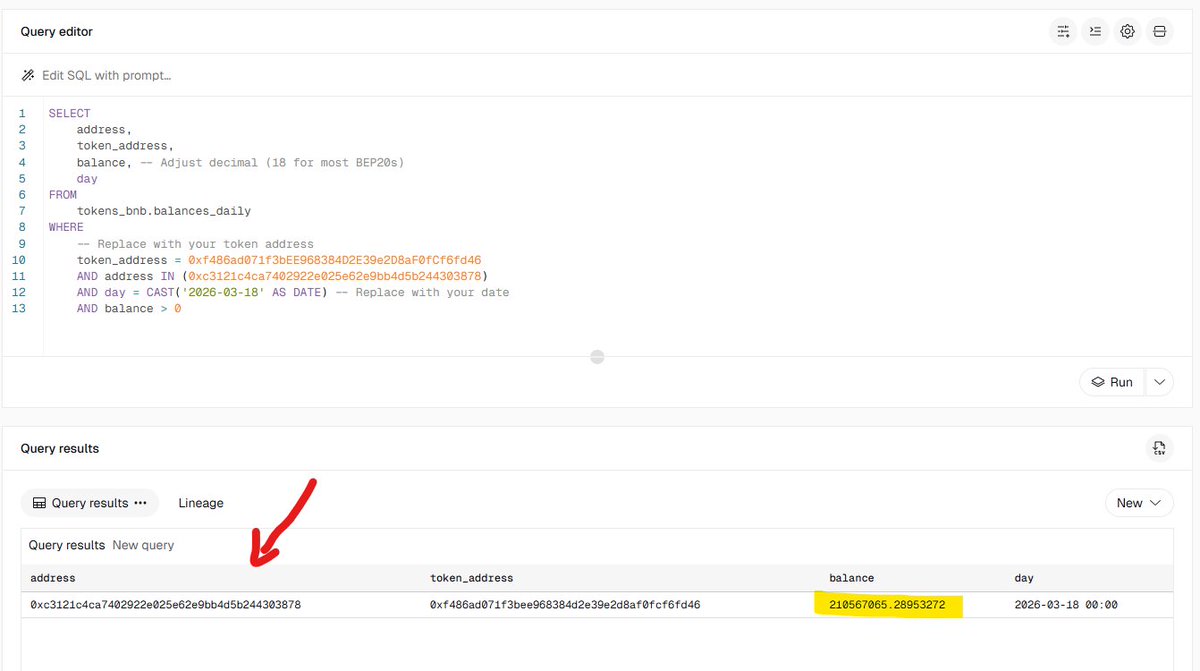Viewport: 1200px width, 671px height.
Task: Click 'Replace with your date' comment
Action: 423,292
